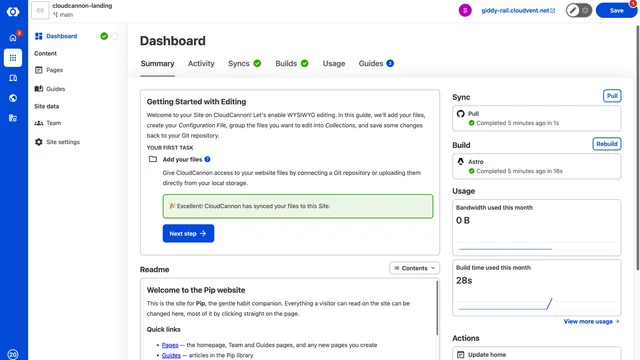Click the Next step button
The image size is (640, 360).
coord(188,233)
